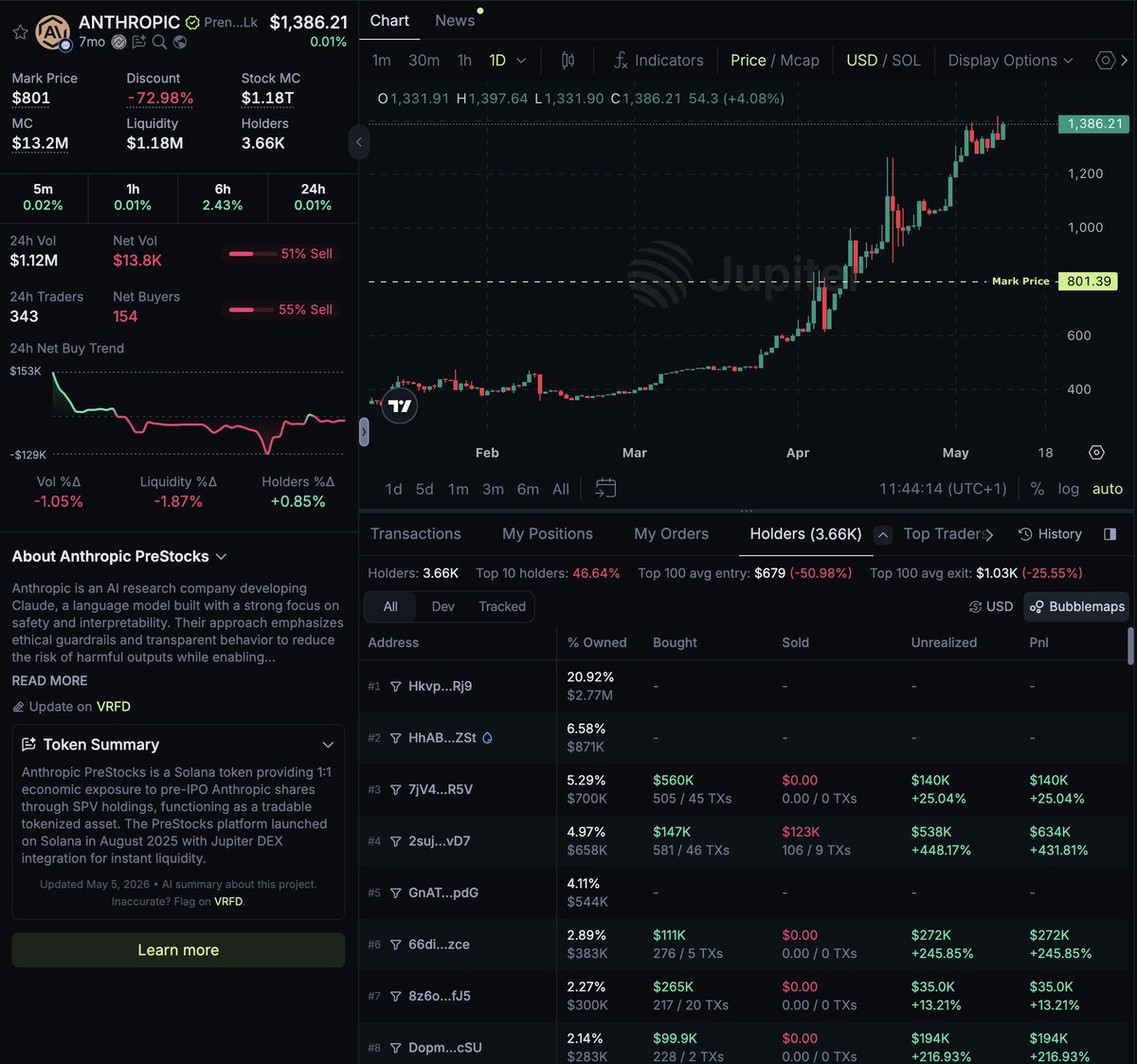
Task: Open the Transactions tab
Action: coord(416,534)
